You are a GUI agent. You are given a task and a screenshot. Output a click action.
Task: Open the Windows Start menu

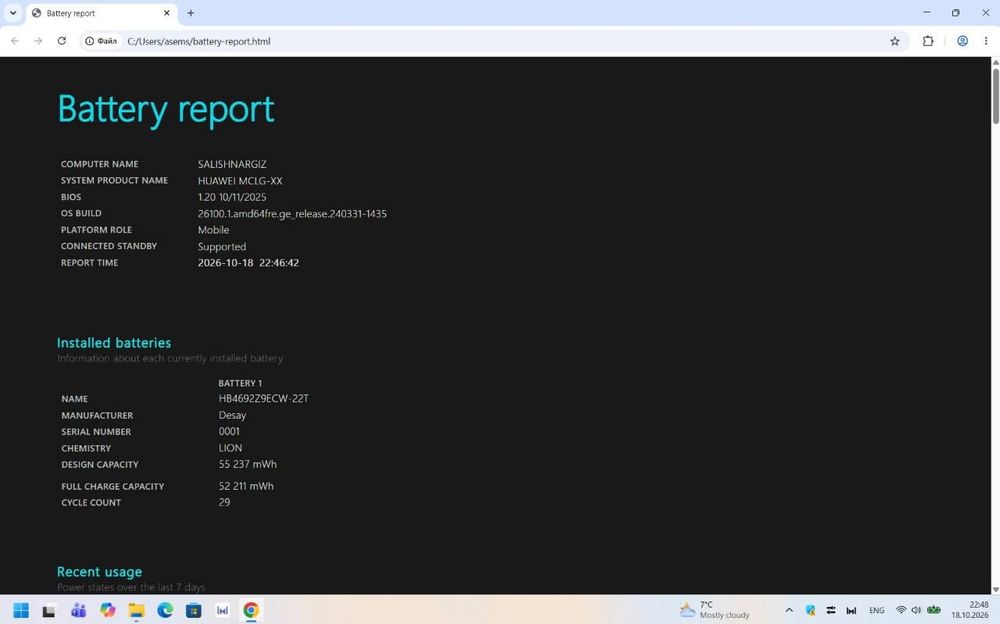tap(21, 611)
